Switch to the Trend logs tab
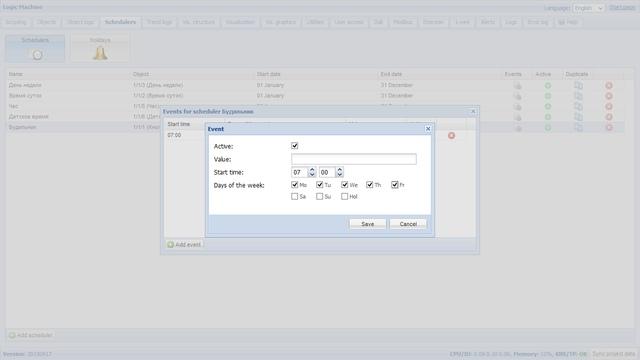640x360 pixels. pyautogui.click(x=159, y=22)
